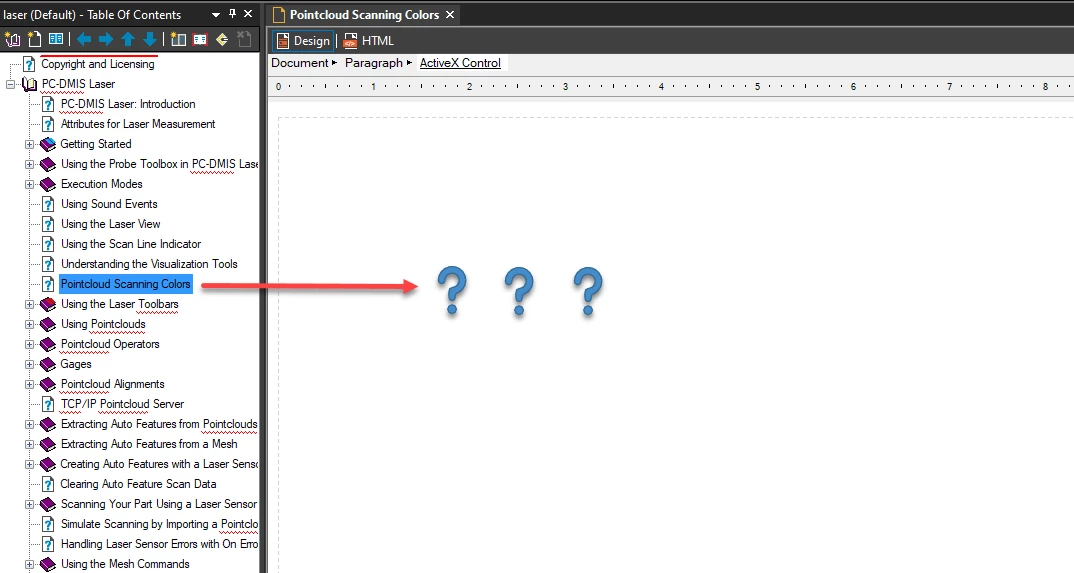This screenshot has height=573, width=1074.
Task: Expand Extracting Auto Features from a Mesh
Action: (x=29, y=444)
